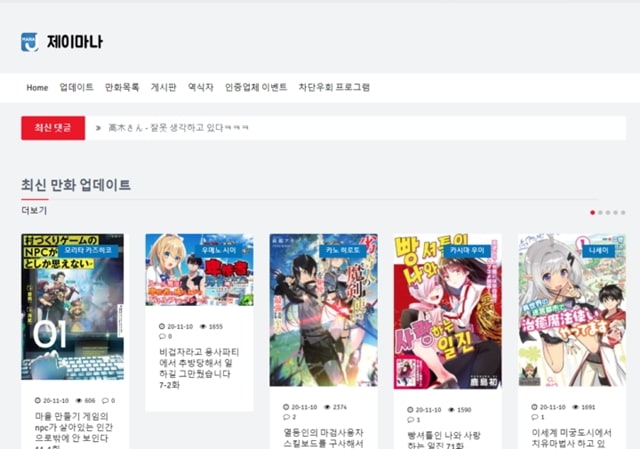Image resolution: width=640 pixels, height=449 pixels.
Task: Click the eye views icon beside 606
Action: (x=79, y=401)
